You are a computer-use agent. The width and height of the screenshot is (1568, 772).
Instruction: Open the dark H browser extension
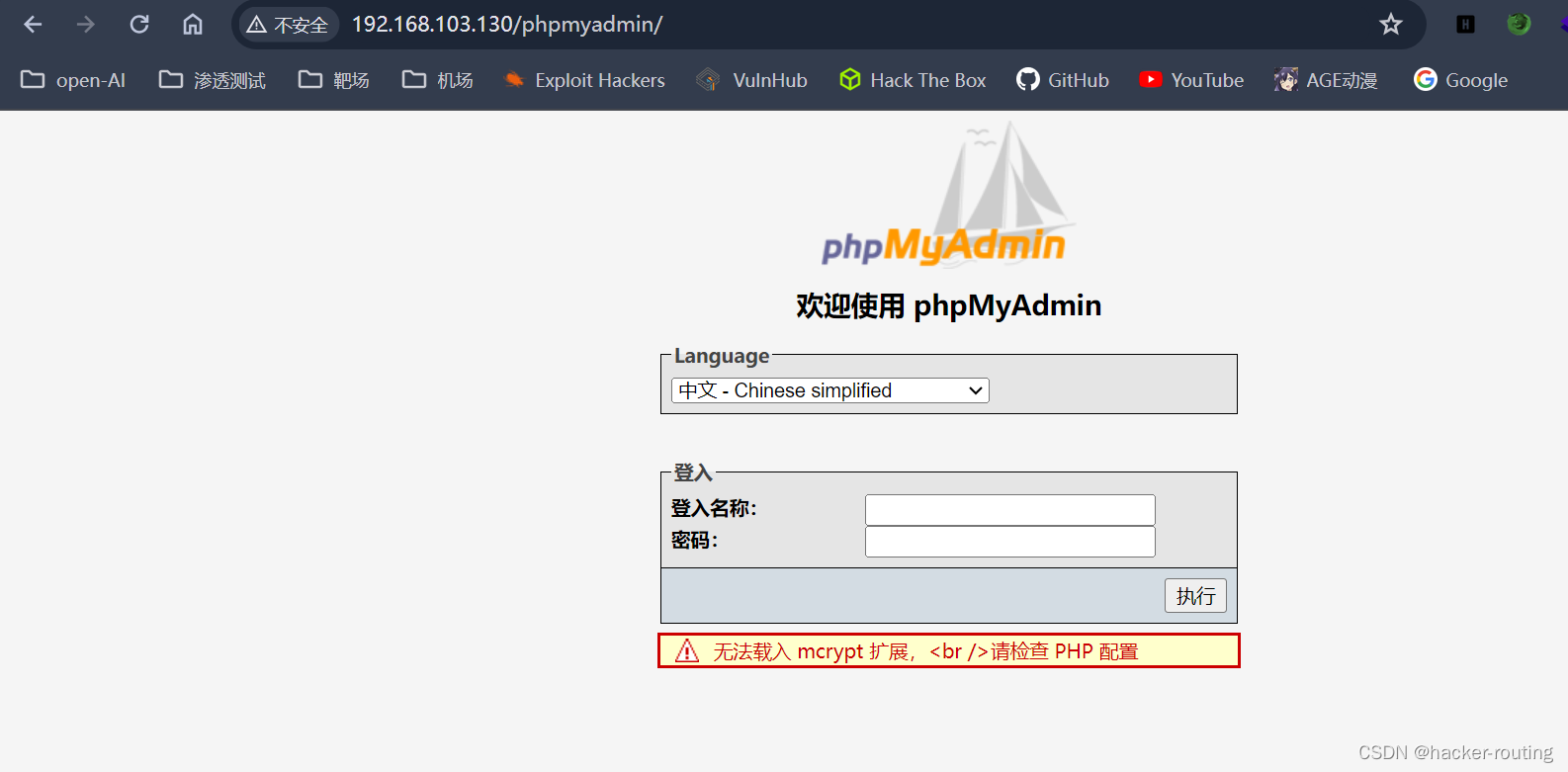1465,24
